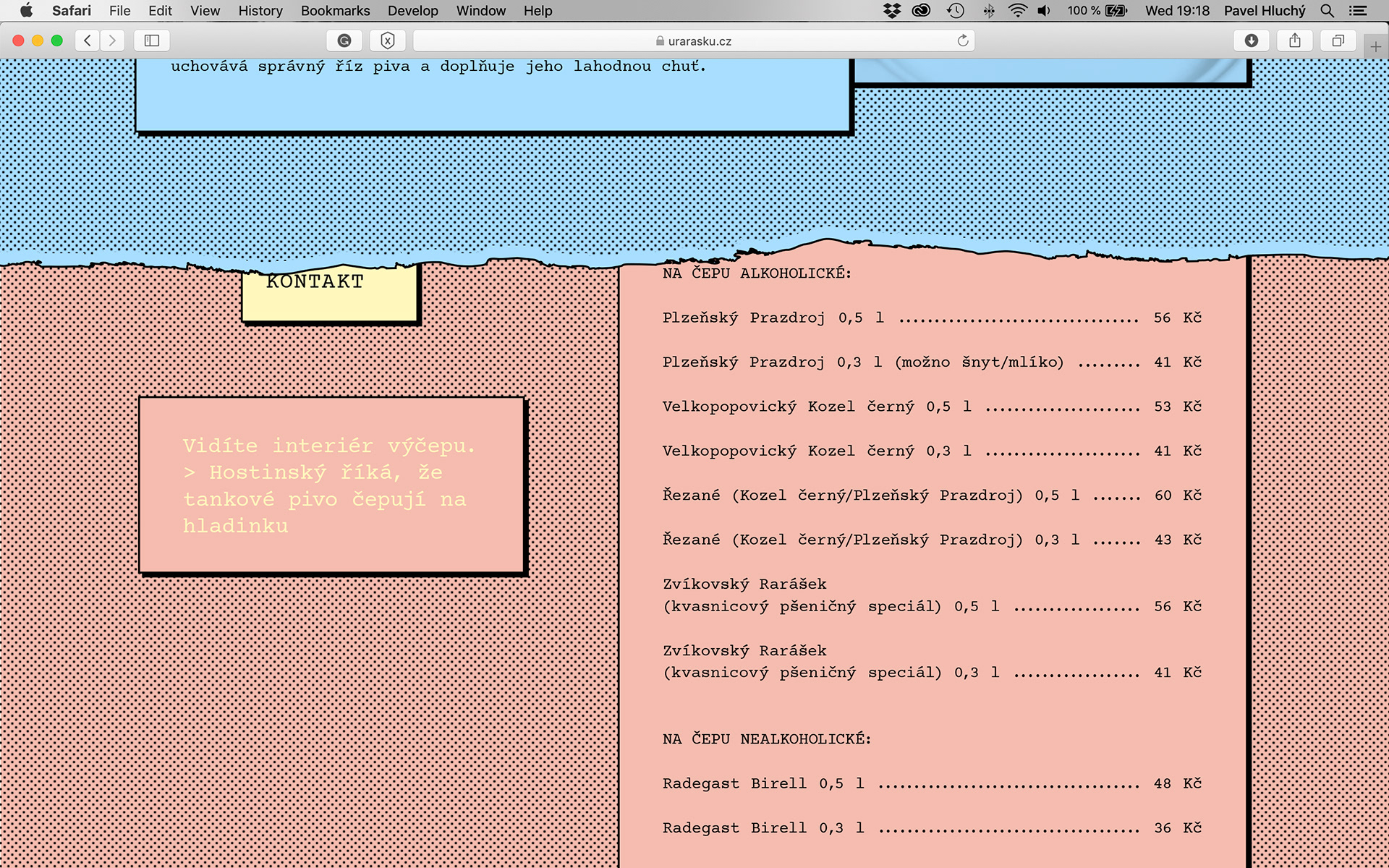Click the urarasku.cz address bar
The height and width of the screenshot is (868, 1389).
693,41
